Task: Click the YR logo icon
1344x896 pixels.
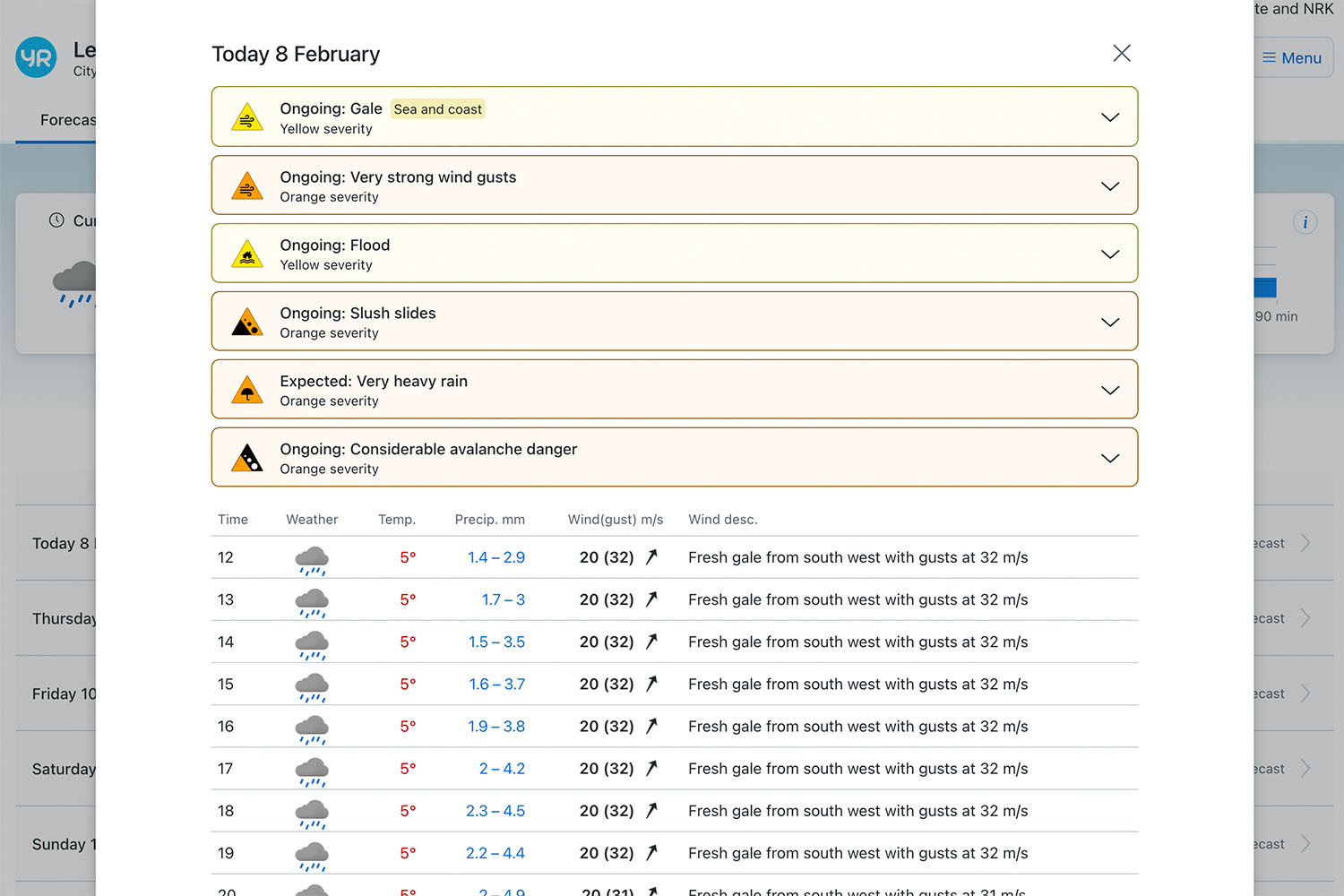Action: coord(37,58)
